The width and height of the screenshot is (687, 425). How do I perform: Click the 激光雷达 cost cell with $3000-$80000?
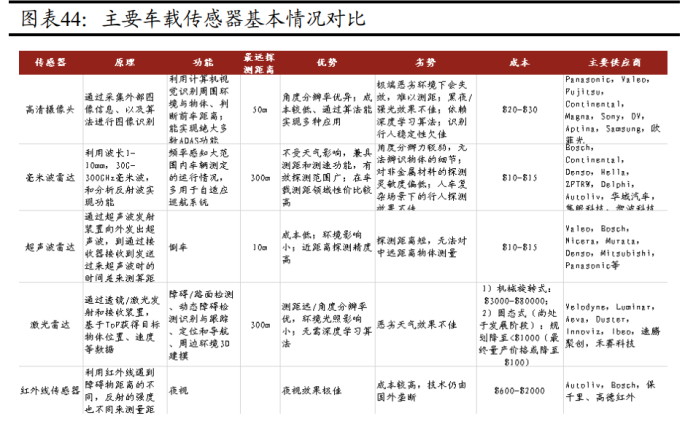coord(520,325)
